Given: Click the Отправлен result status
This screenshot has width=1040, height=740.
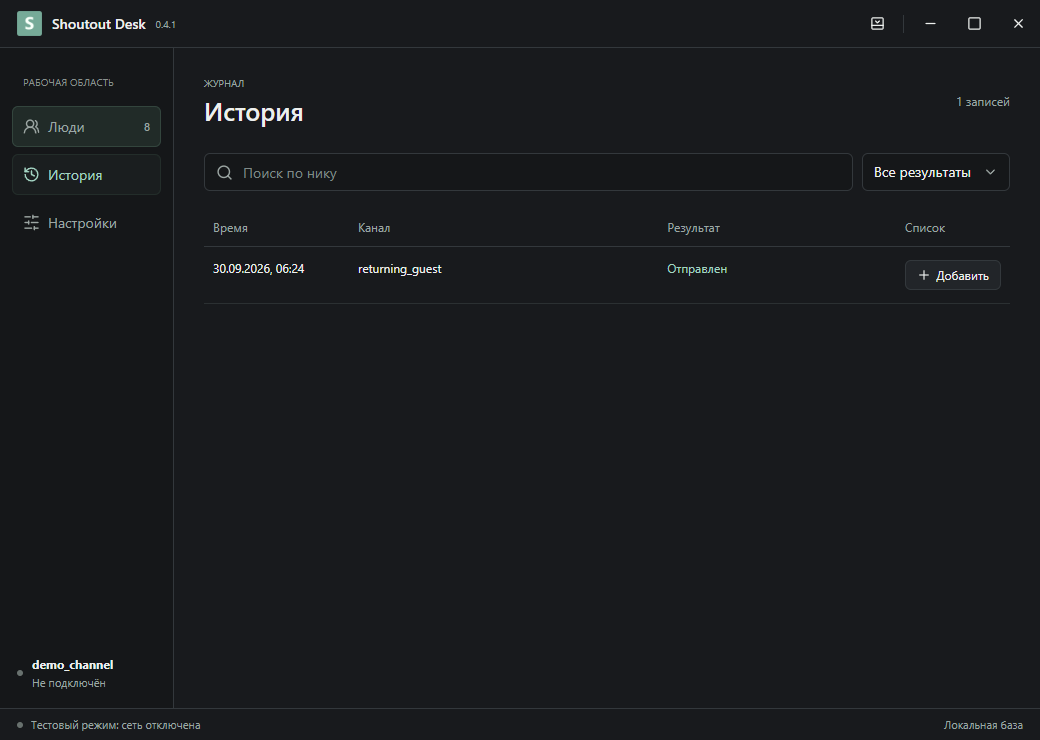Looking at the screenshot, I should 697,269.
